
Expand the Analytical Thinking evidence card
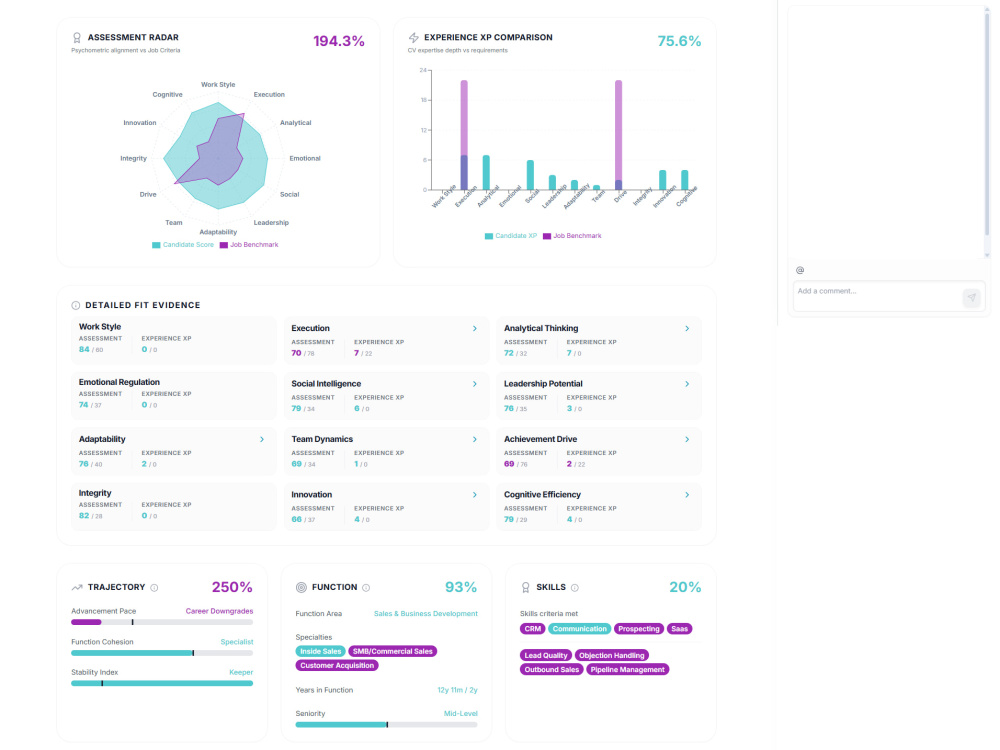687,328
